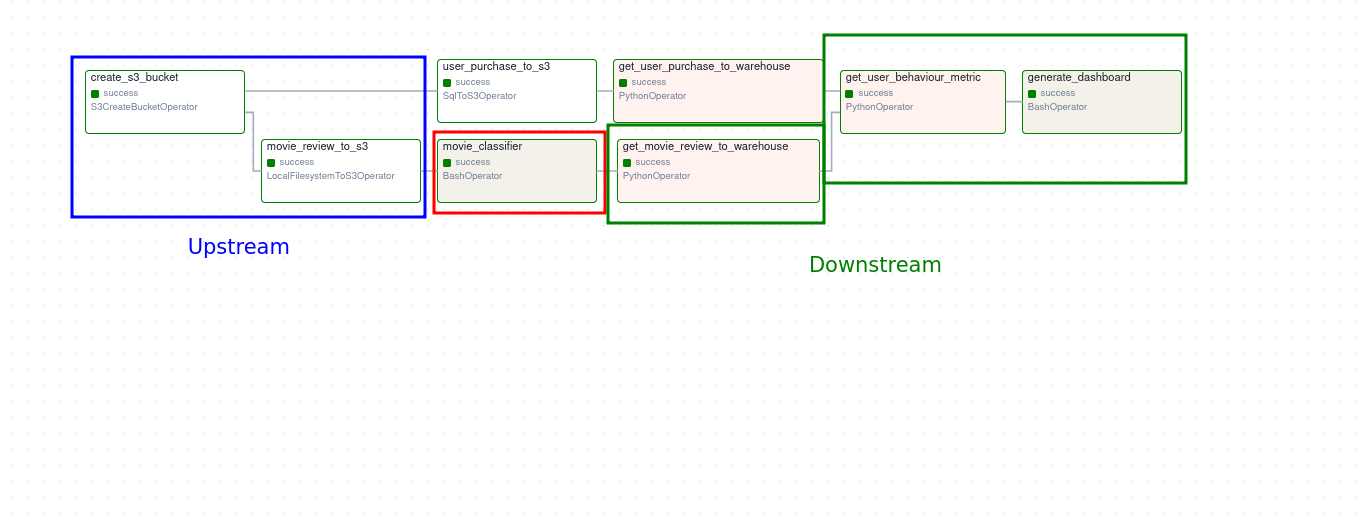1360x524 pixels.
Task: Click success status square in generate_dashboard node
Action: (1032, 94)
